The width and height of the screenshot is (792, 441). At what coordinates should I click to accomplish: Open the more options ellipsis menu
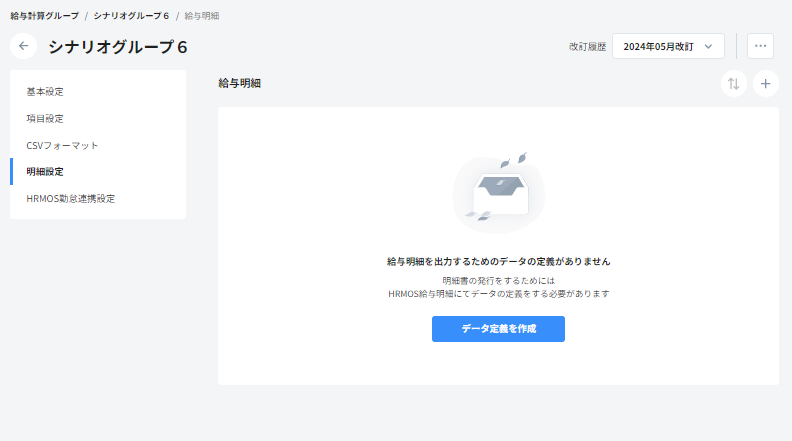tap(760, 46)
